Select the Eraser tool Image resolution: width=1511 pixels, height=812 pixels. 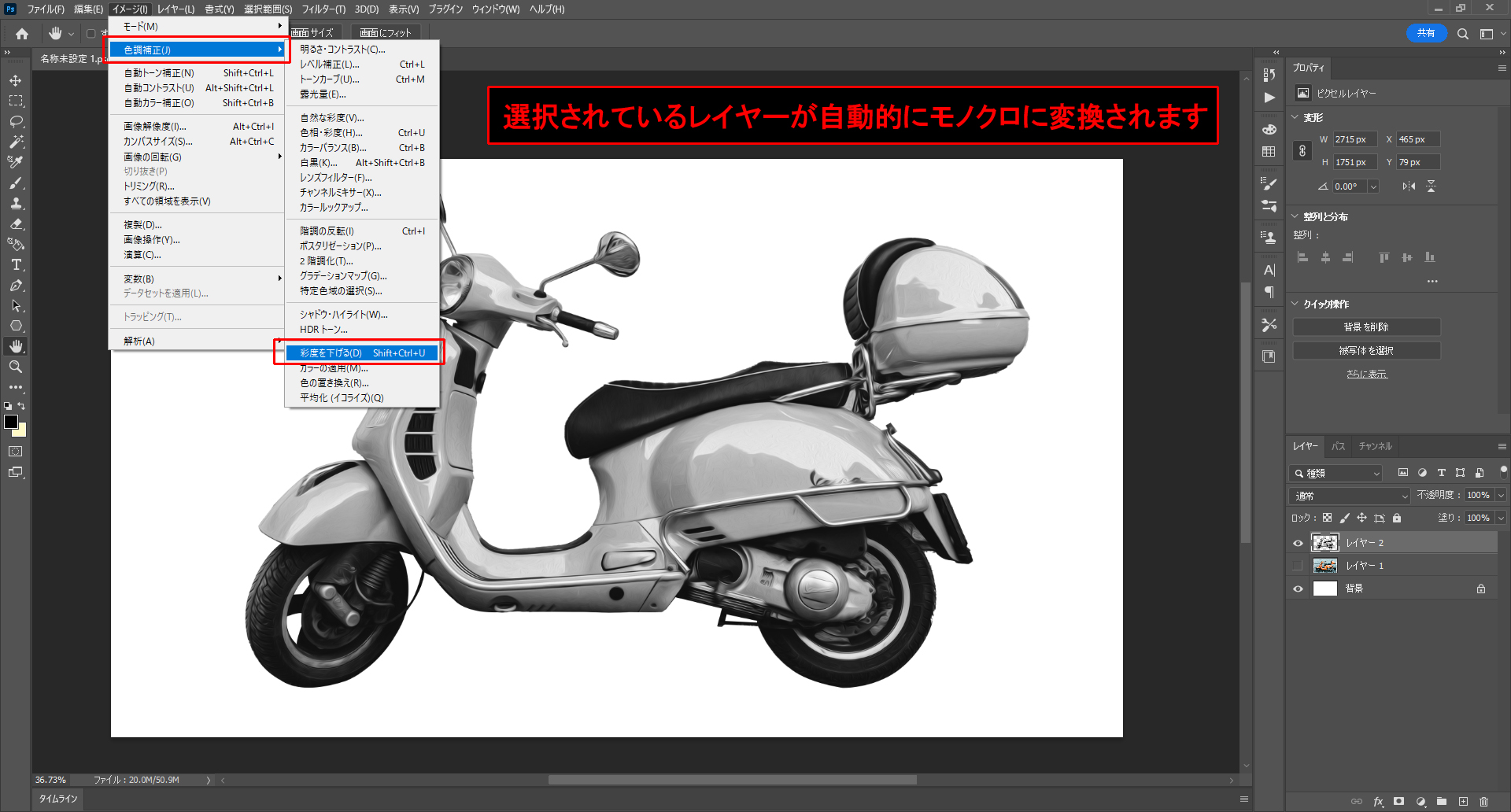[16, 224]
